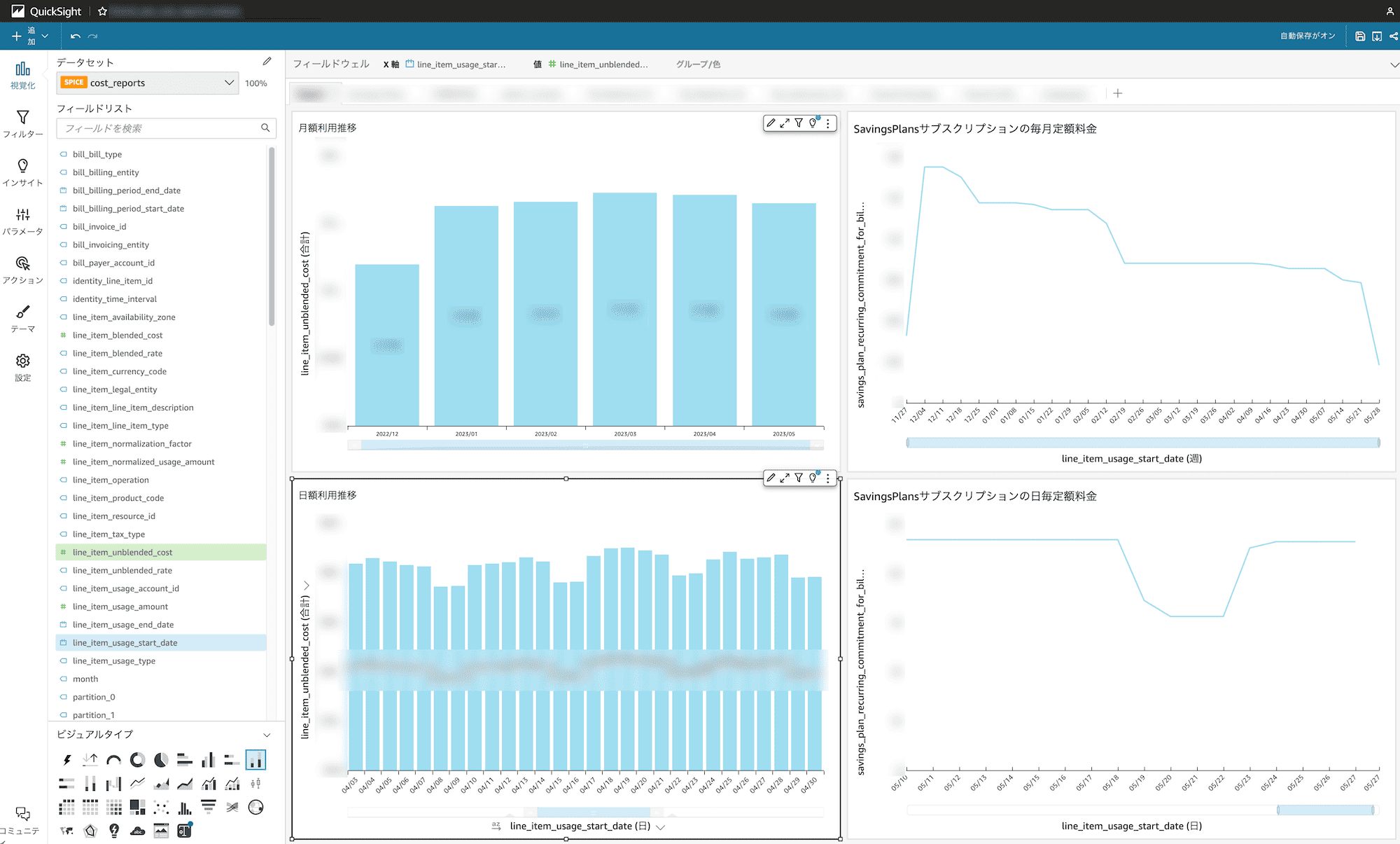
Task: Open the Filter panel in sidebar
Action: [23, 124]
